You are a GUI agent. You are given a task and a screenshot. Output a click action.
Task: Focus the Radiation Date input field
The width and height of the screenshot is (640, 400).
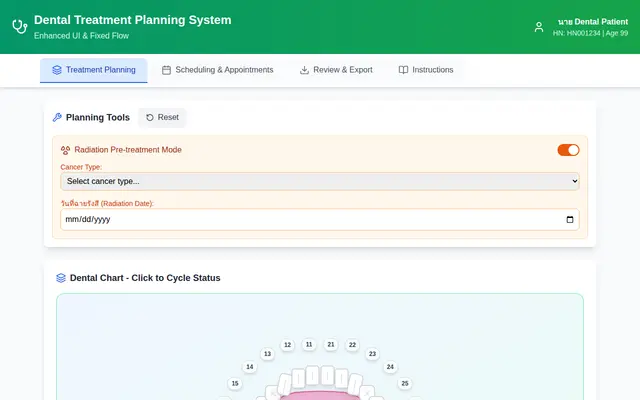coord(320,220)
